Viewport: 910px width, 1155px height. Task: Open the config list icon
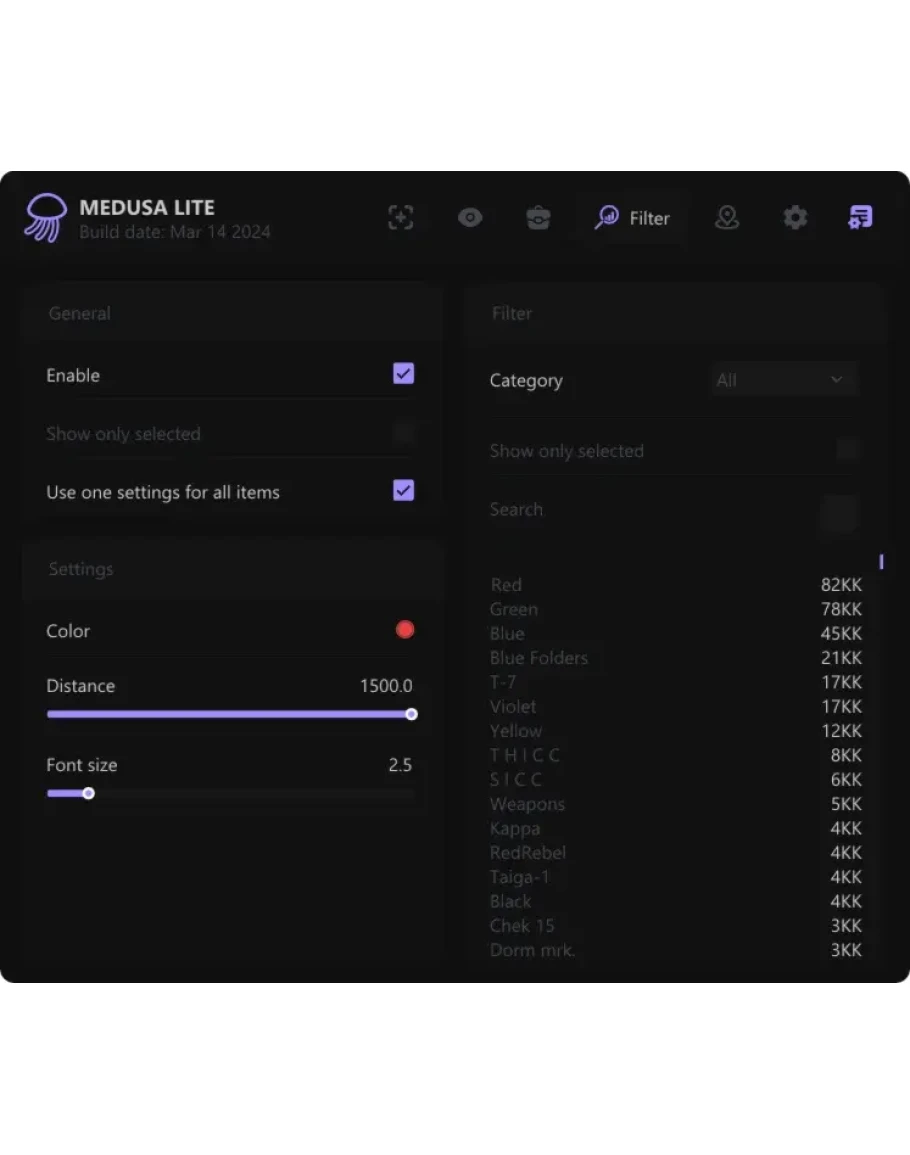click(x=860, y=218)
